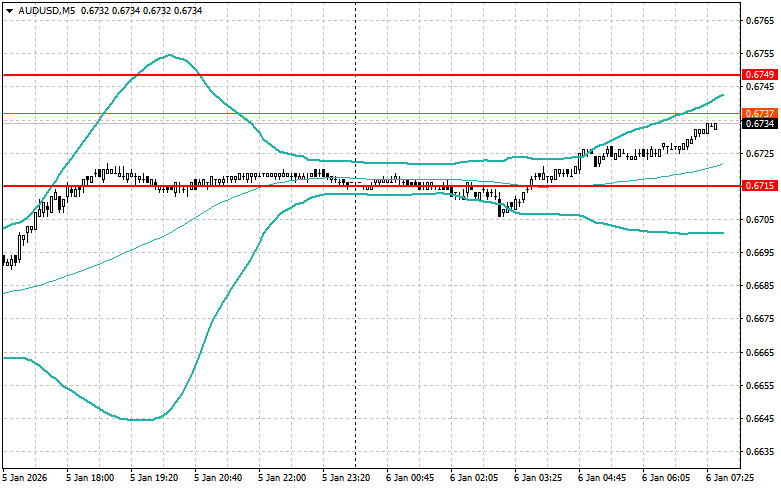Click the 0.6675 price axis value
The image size is (781, 489).
point(760,319)
